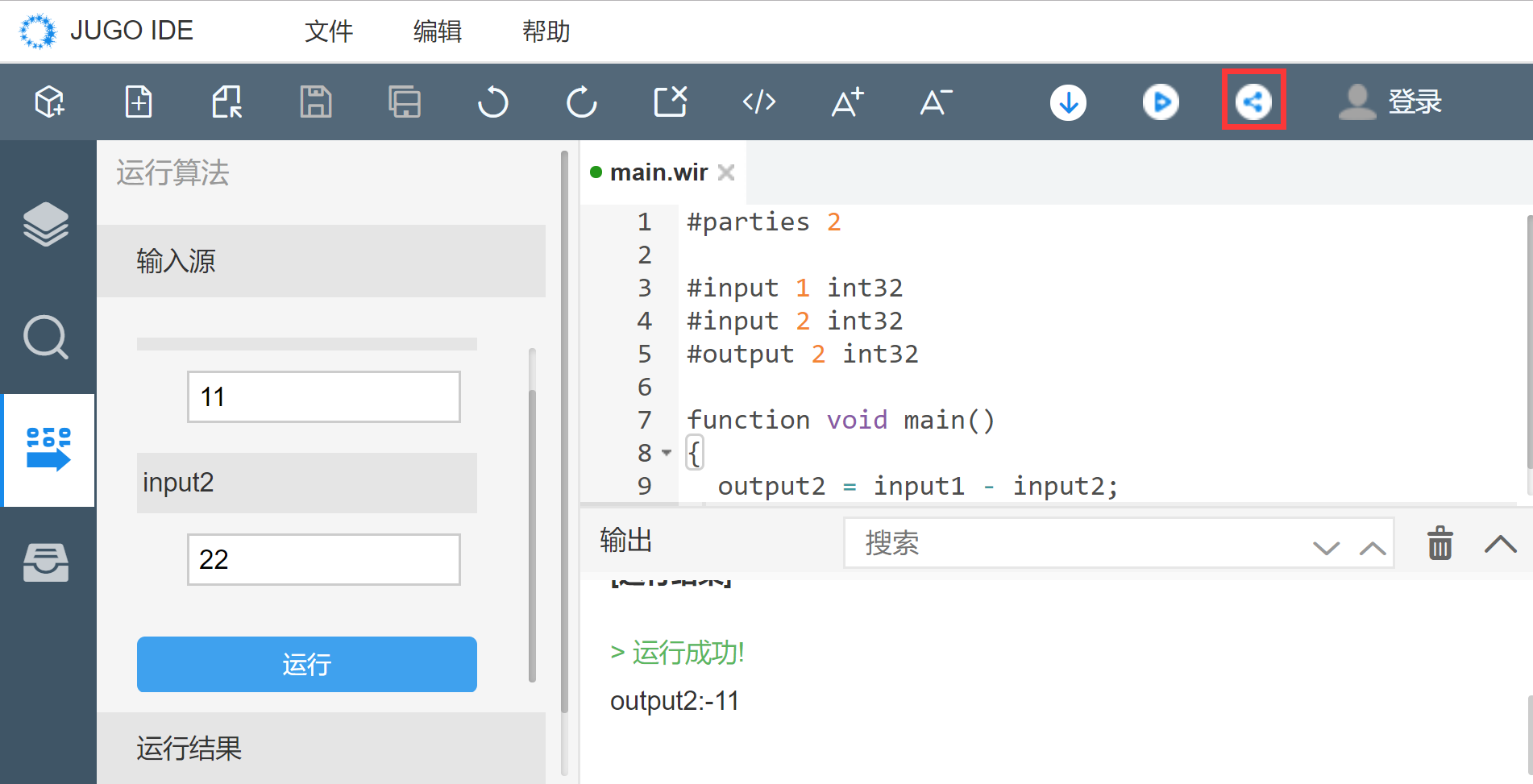The height and width of the screenshot is (784, 1533).
Task: Click the code format icon
Action: 758,102
